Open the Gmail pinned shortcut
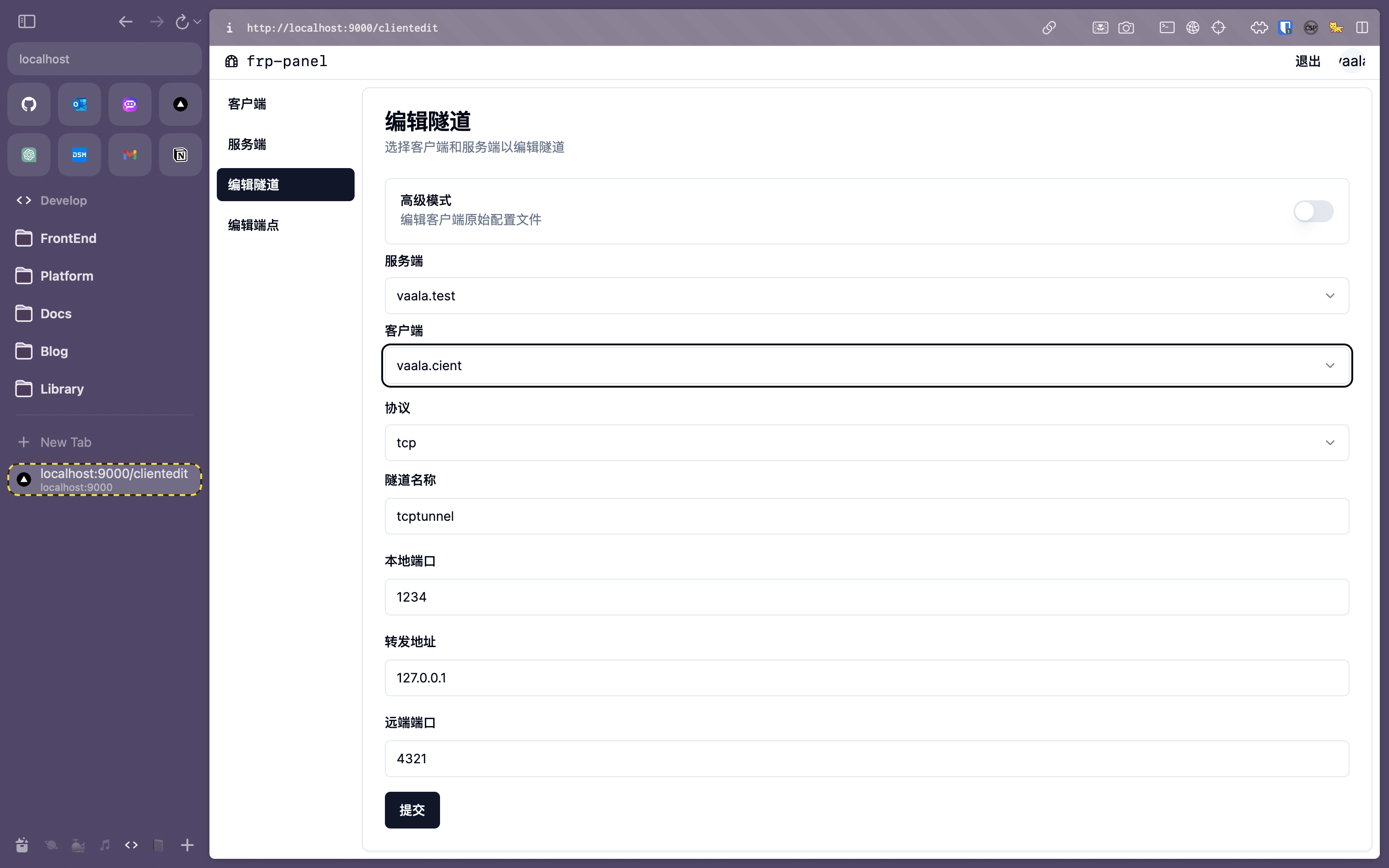The width and height of the screenshot is (1389, 868). coord(130,155)
